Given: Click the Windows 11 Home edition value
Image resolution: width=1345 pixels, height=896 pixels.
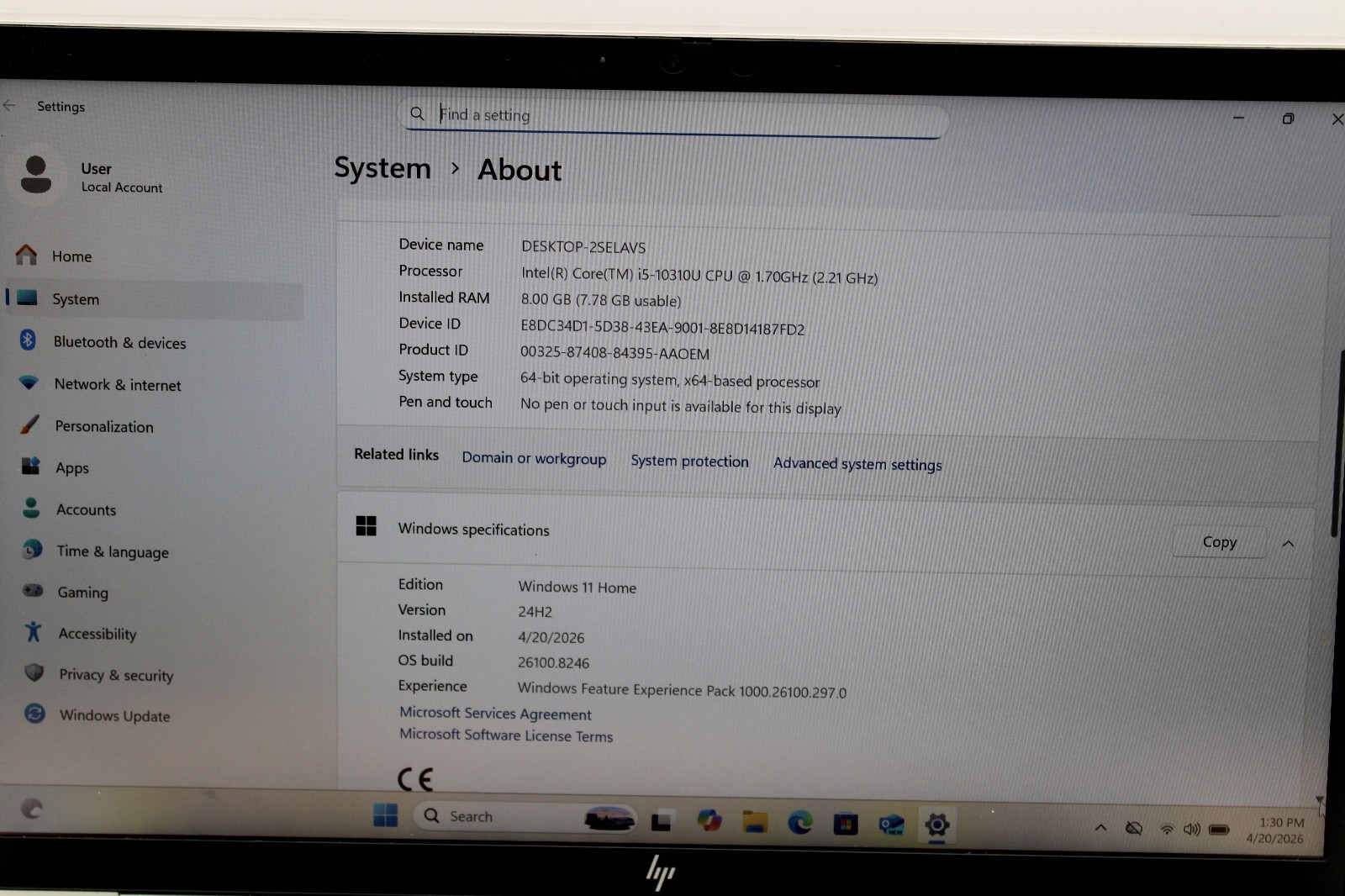Looking at the screenshot, I should pos(578,588).
